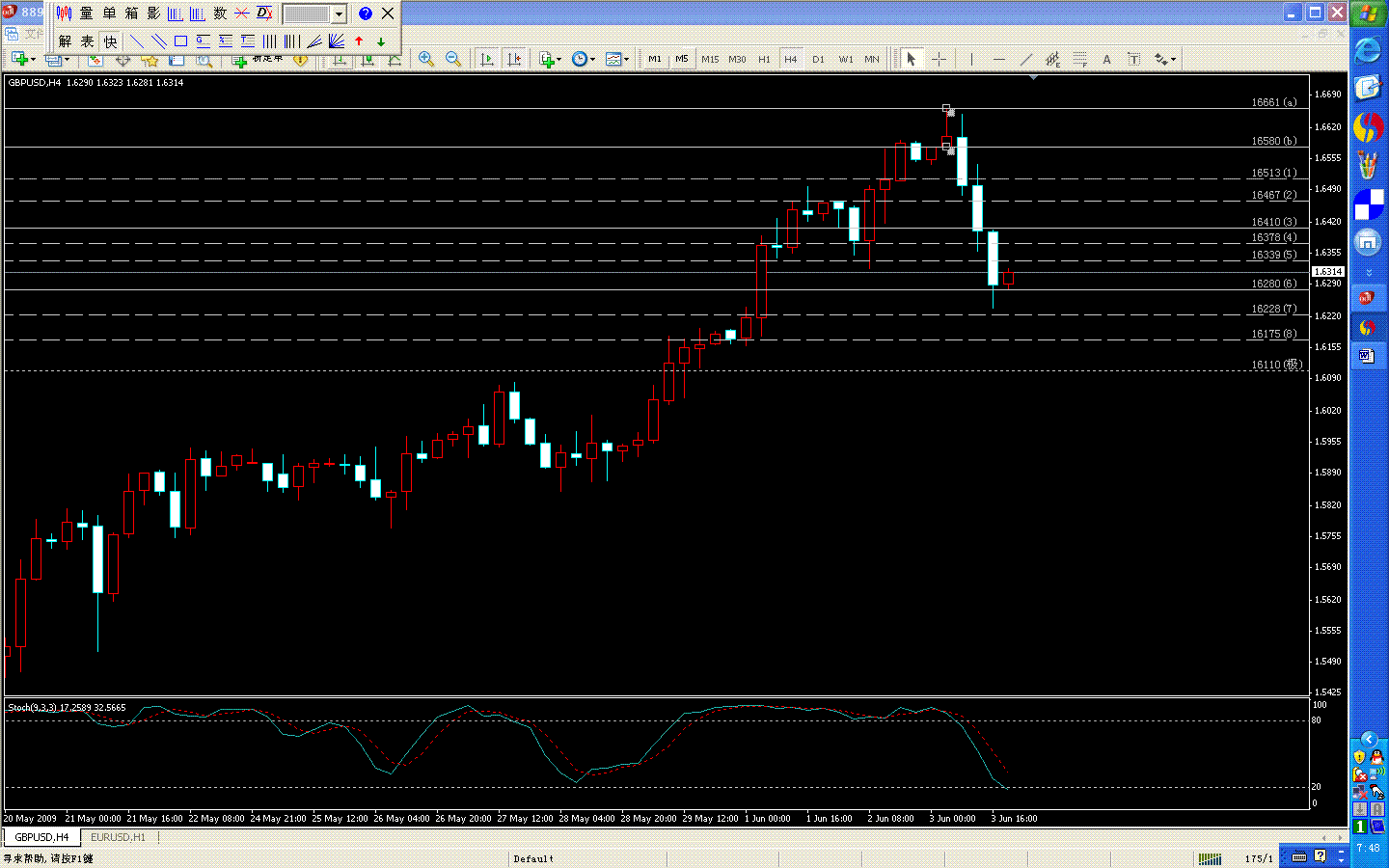Click the Windows Start button

(x=1369, y=14)
